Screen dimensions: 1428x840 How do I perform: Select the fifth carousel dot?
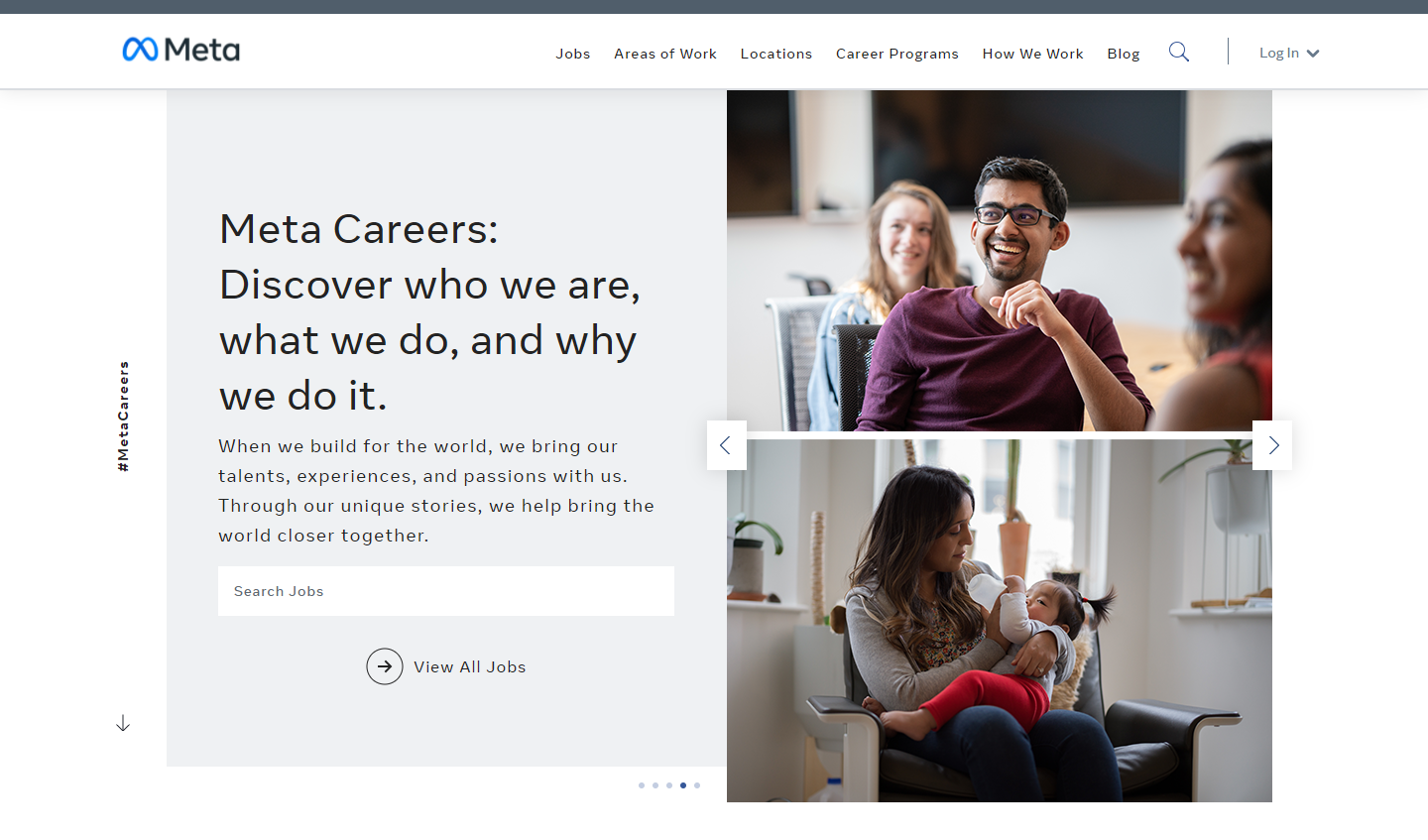697,785
